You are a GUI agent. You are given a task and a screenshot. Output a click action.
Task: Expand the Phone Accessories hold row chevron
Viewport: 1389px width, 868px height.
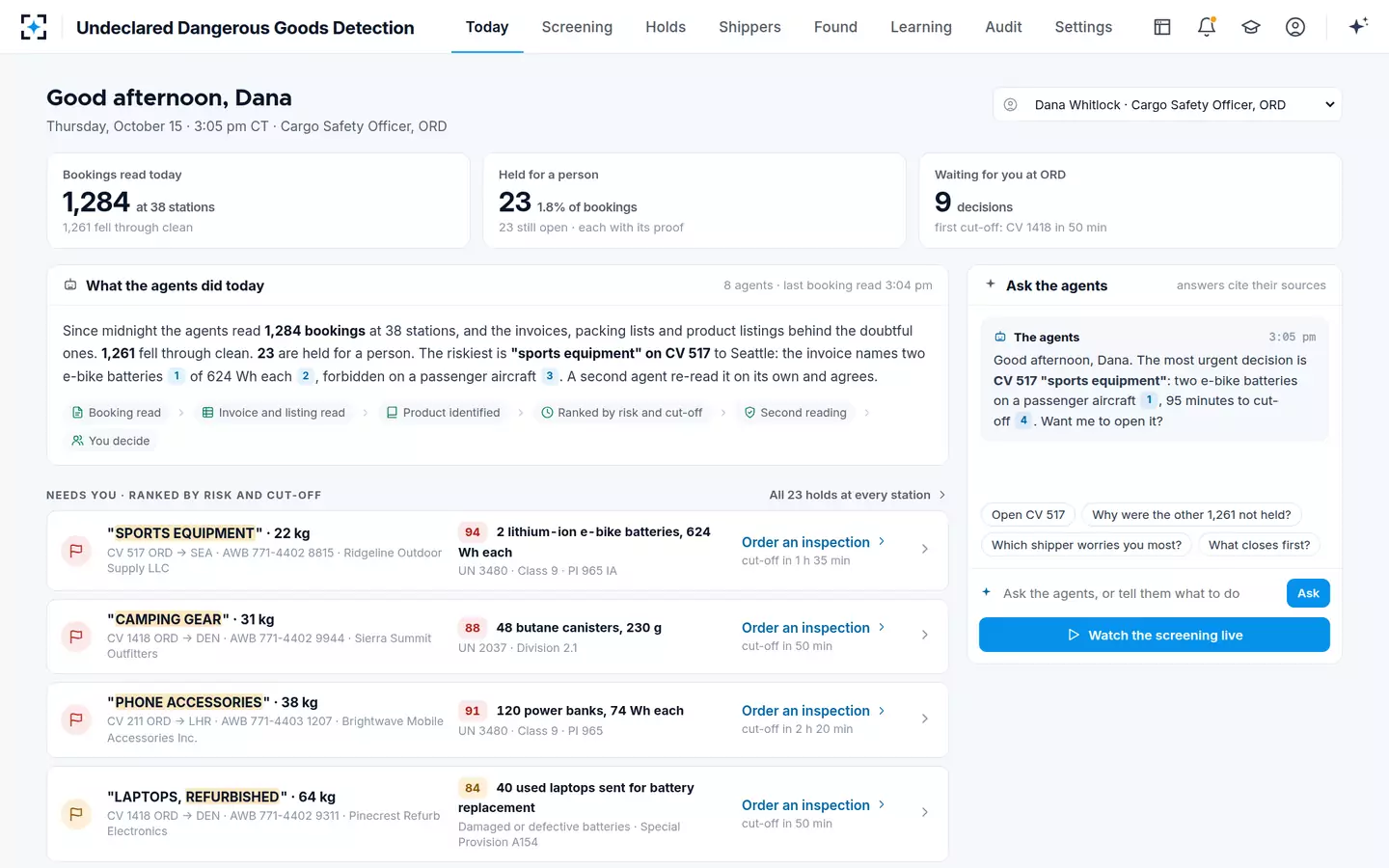coord(925,719)
